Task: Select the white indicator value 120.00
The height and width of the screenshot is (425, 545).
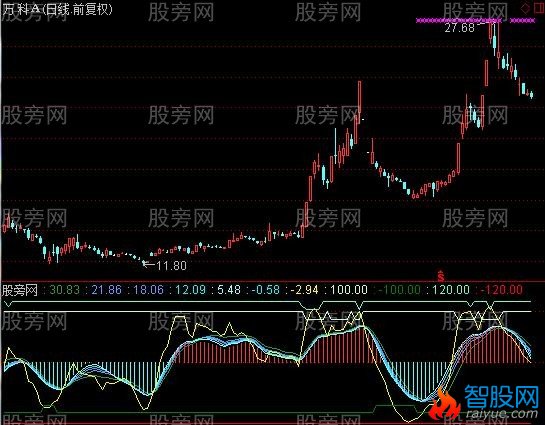Action: [x=450, y=290]
